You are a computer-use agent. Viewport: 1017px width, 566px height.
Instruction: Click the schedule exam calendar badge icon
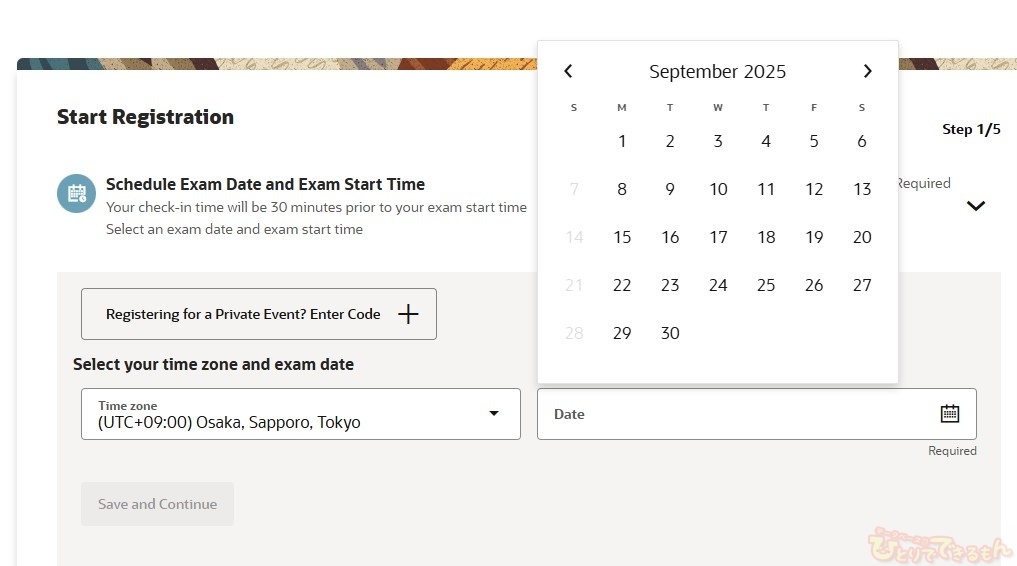(77, 193)
